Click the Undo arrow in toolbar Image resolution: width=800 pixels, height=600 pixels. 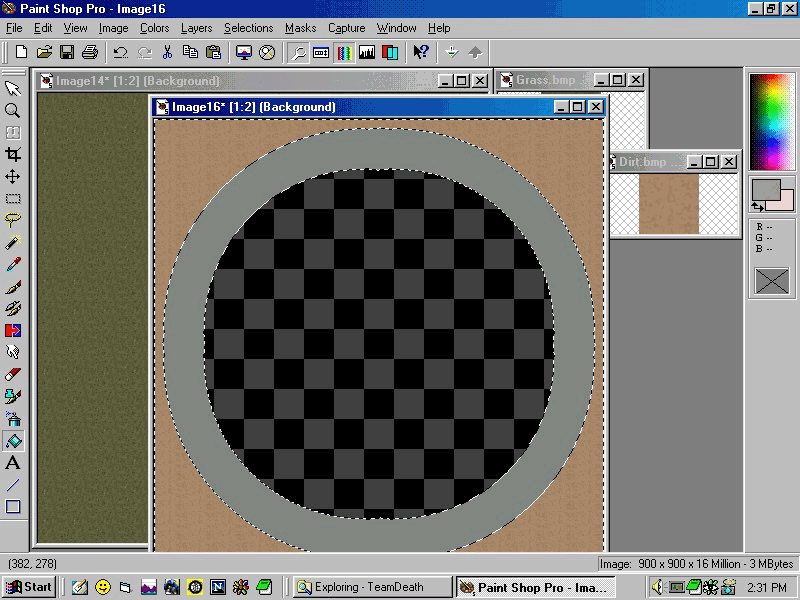point(121,52)
